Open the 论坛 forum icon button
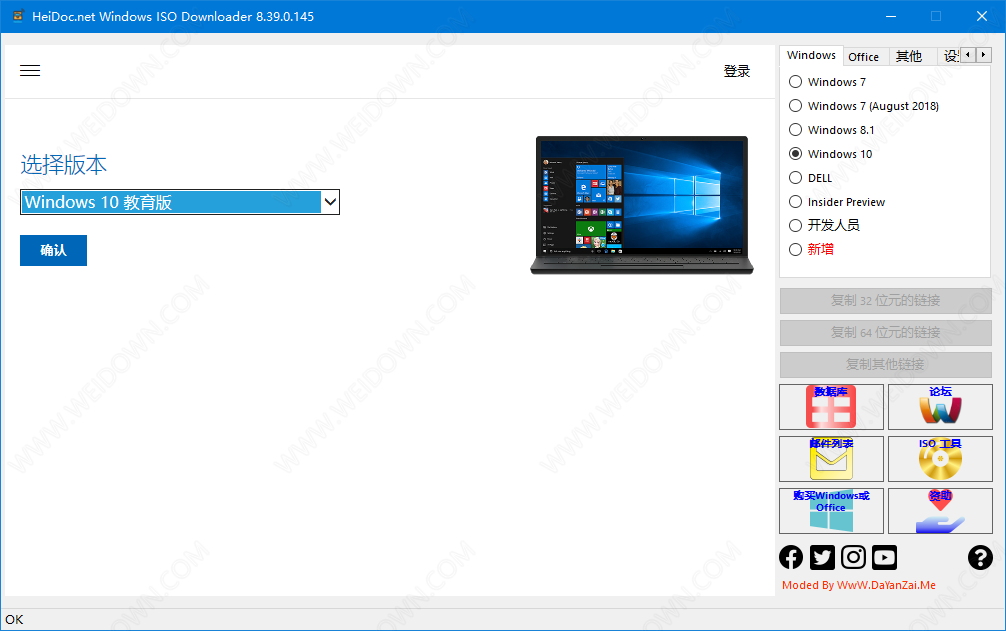This screenshot has width=1006, height=631. coord(940,407)
